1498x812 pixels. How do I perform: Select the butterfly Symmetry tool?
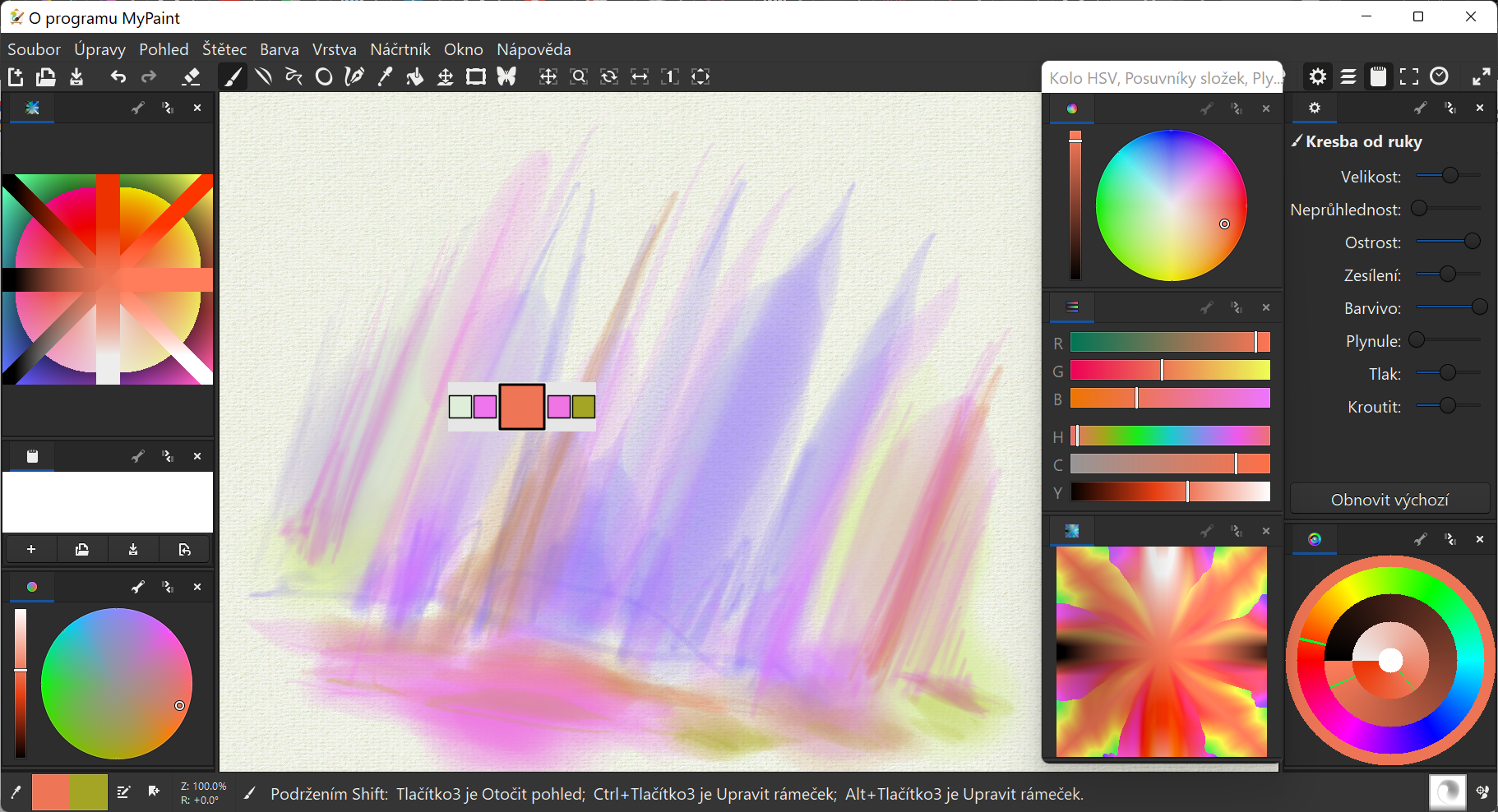(x=506, y=77)
